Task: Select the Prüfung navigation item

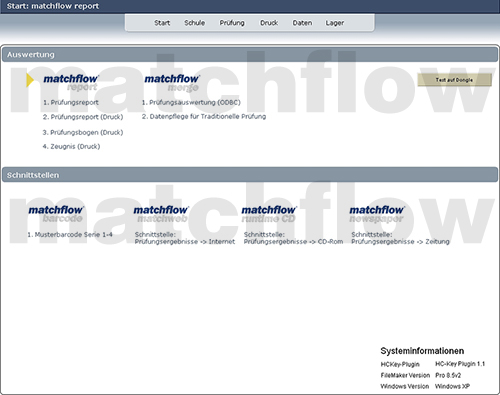Action: [x=232, y=23]
